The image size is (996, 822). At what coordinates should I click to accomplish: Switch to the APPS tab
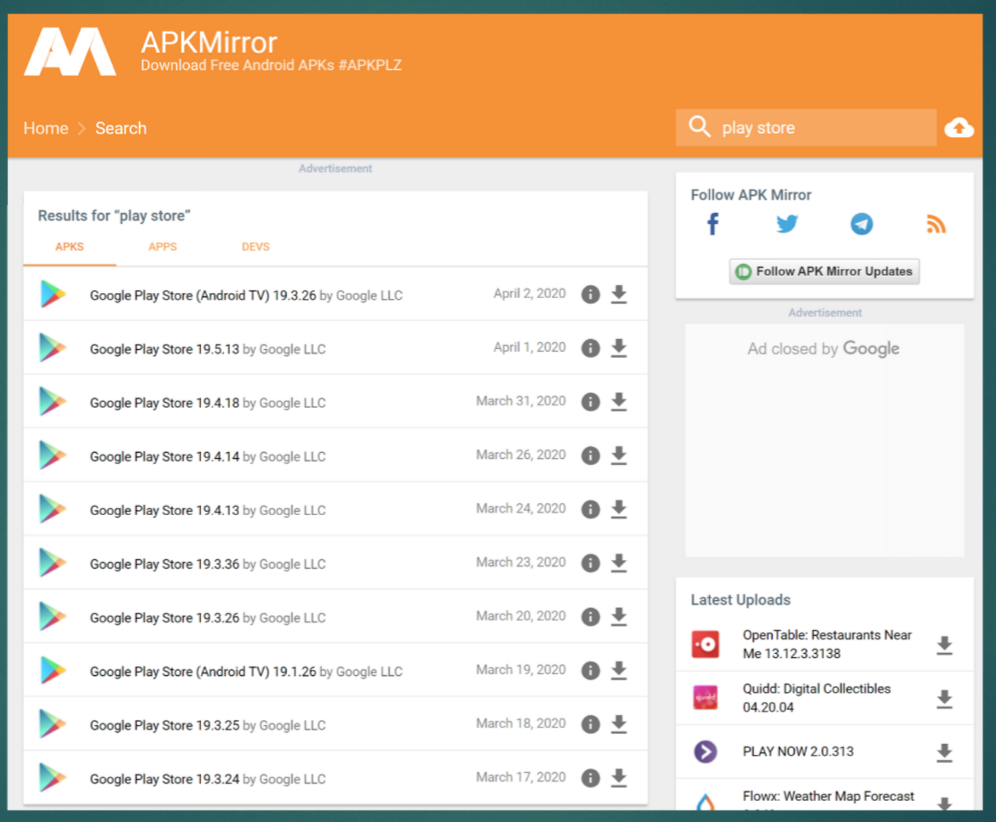163,247
